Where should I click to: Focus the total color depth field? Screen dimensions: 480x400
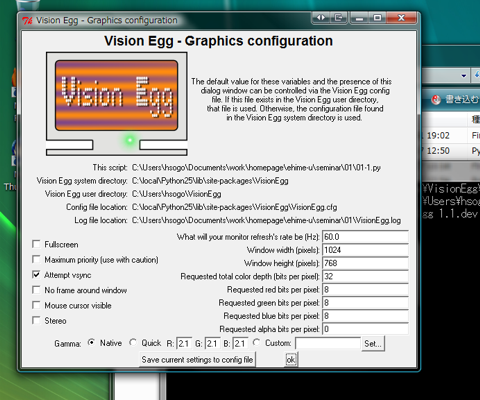(x=365, y=276)
